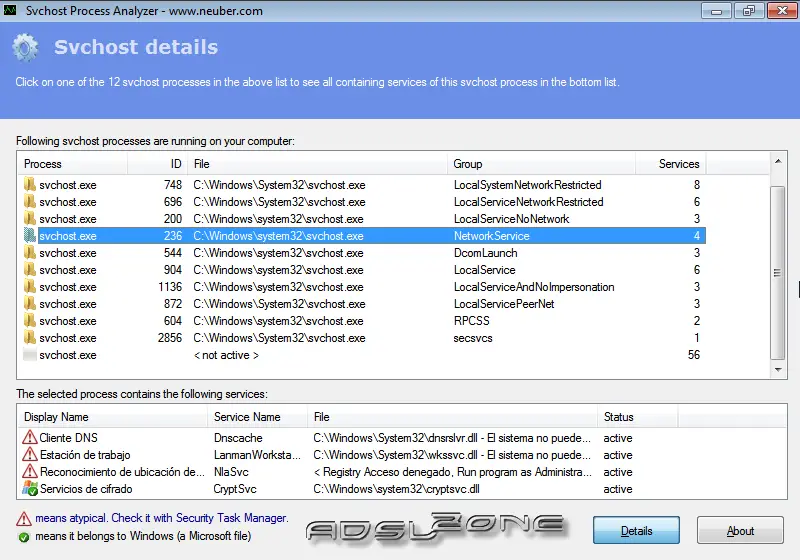Click the app icon in the title bar
Screen dimensions: 800x560
10,10
